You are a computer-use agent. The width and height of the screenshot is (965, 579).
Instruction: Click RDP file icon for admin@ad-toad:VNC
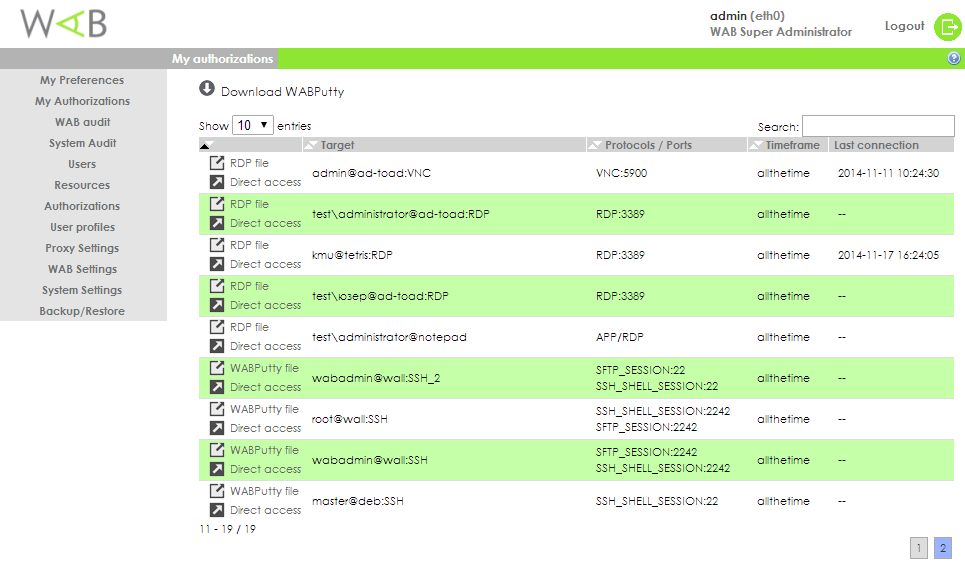pyautogui.click(x=216, y=163)
